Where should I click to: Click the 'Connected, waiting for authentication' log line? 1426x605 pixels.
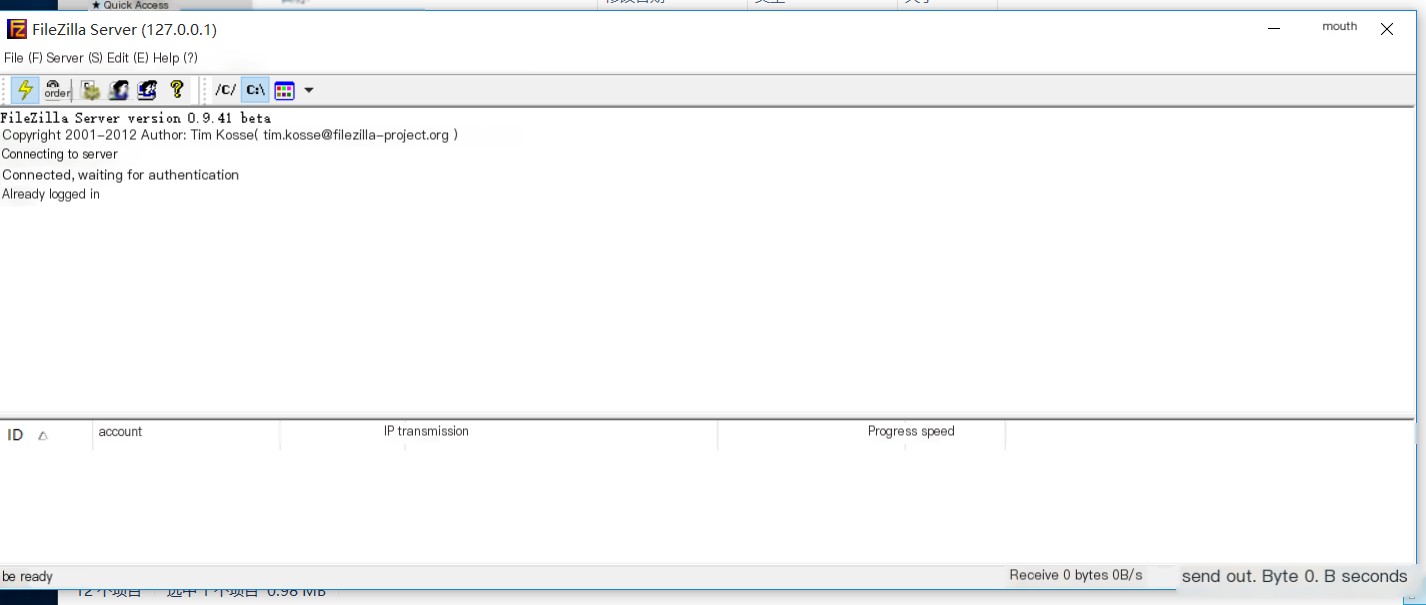tap(120, 175)
